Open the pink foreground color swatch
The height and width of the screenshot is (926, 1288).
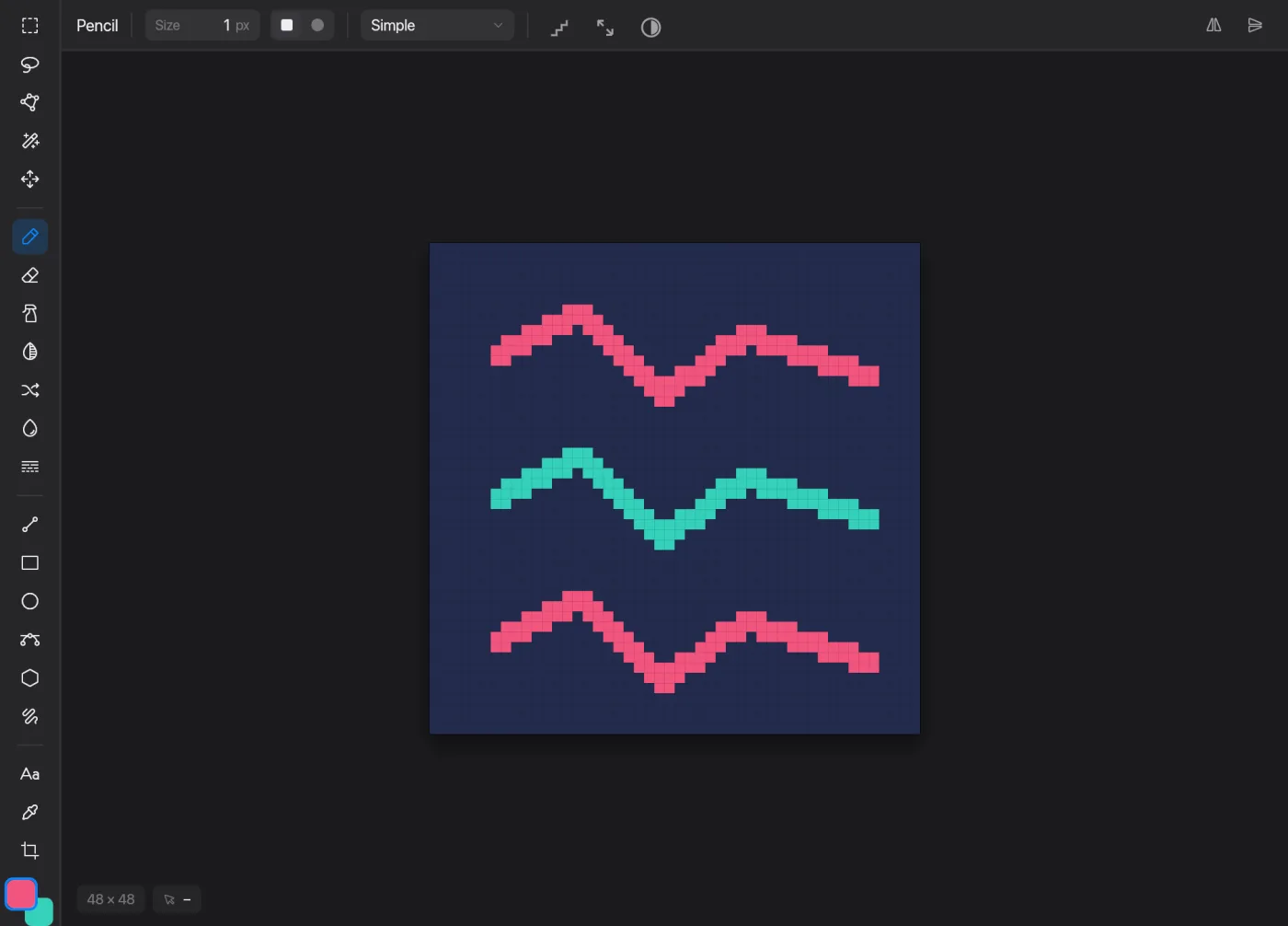pyautogui.click(x=21, y=894)
